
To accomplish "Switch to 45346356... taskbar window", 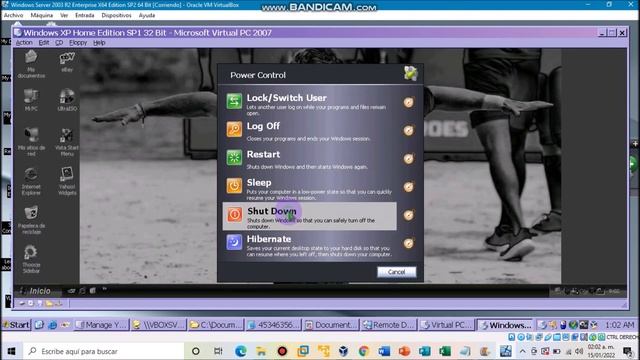I will point(273,325).
